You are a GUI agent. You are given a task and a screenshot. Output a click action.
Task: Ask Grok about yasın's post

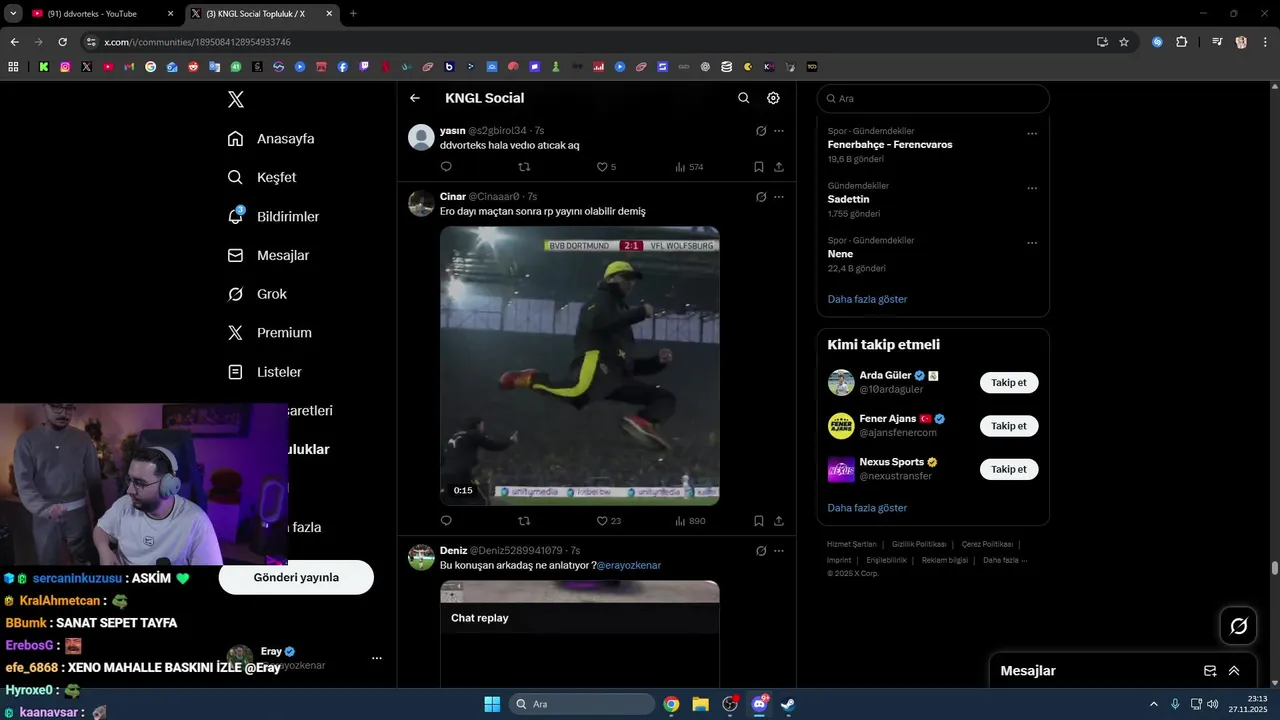761,131
